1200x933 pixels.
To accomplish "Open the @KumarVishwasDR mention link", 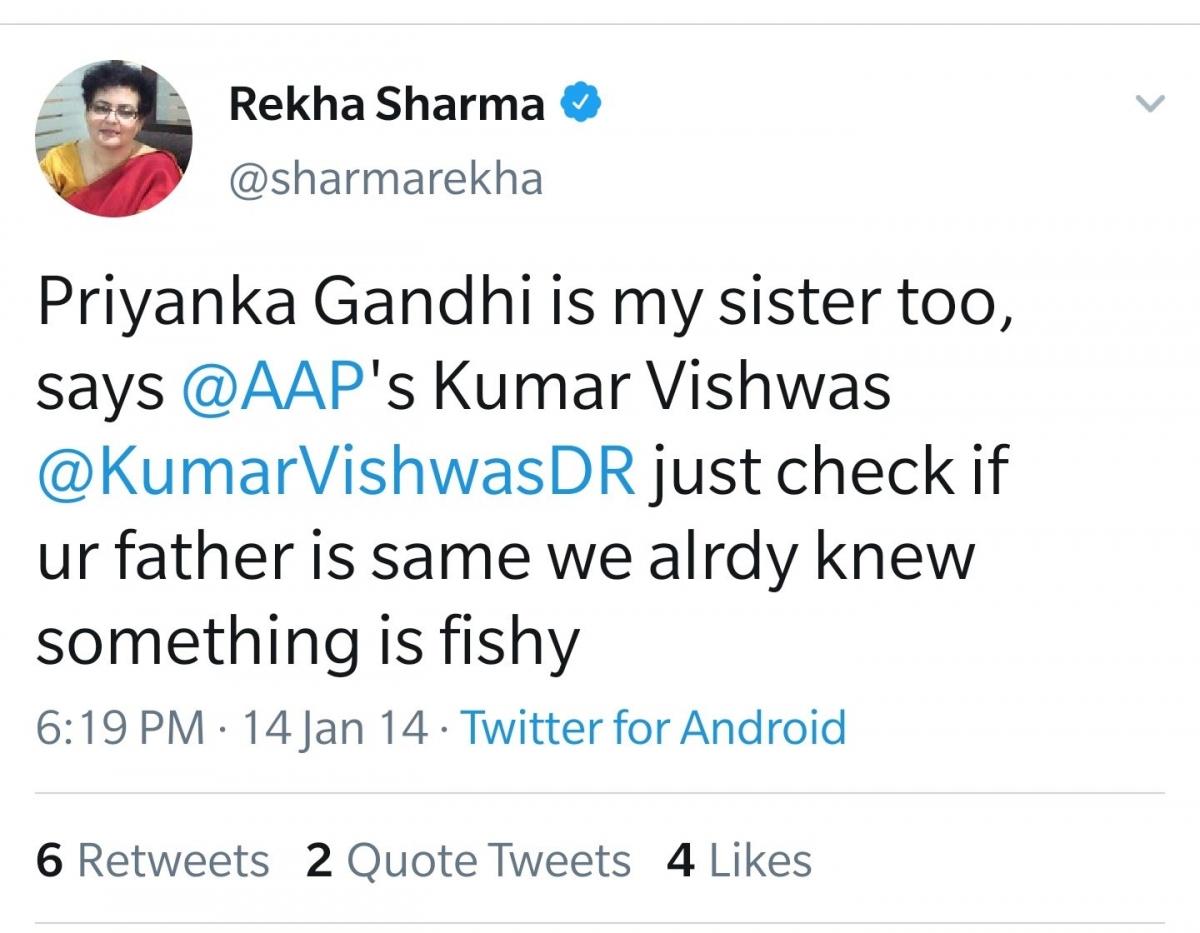I will tap(336, 472).
